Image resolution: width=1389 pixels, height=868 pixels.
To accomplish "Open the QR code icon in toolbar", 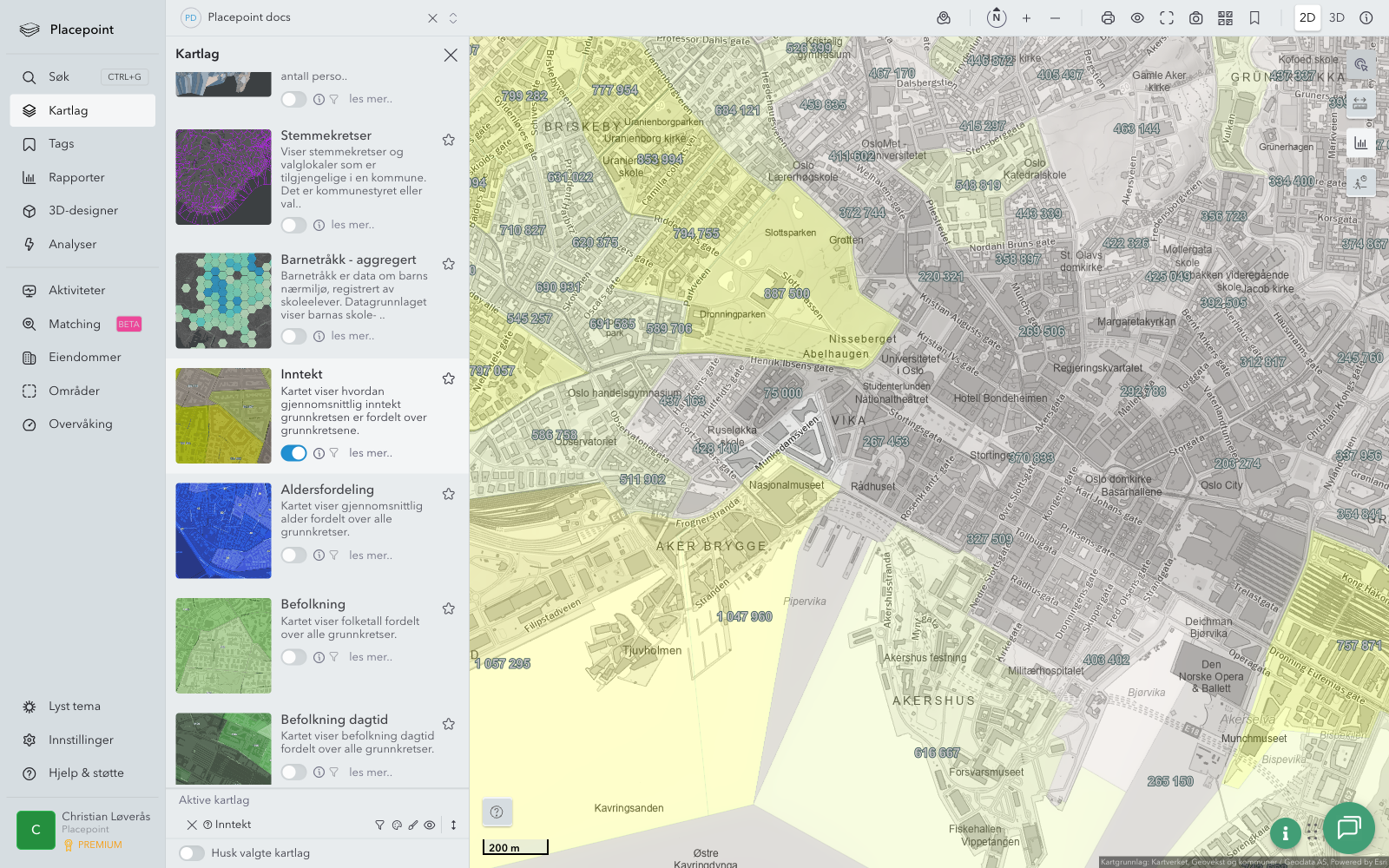I will 1225,18.
